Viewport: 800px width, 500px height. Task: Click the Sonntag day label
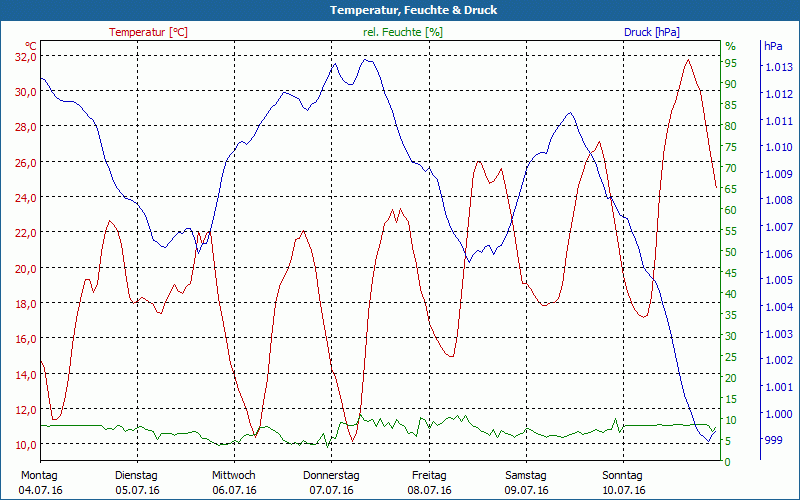[622, 476]
